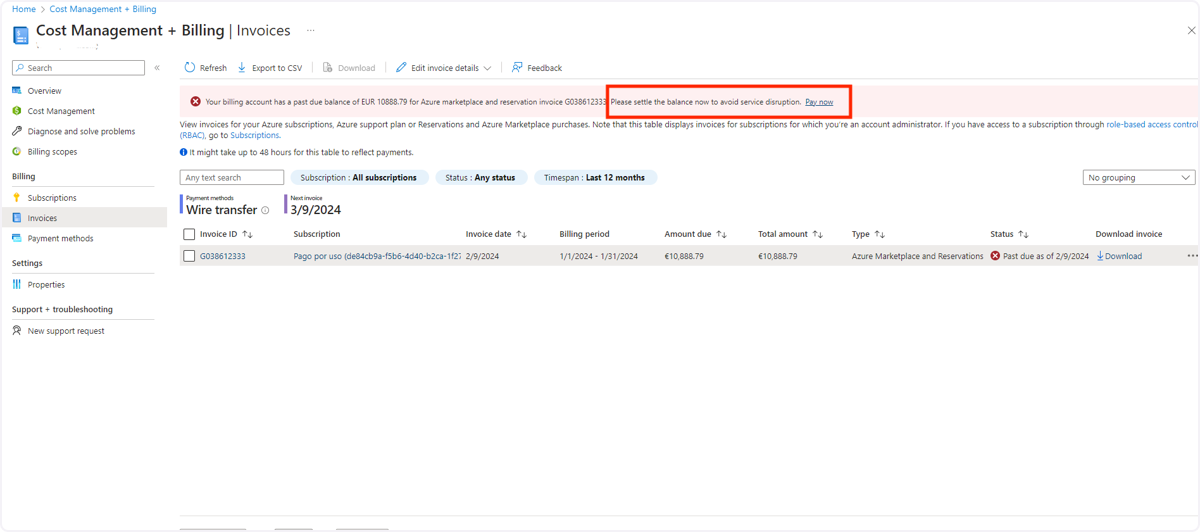
Task: Sort by Status column arrows
Action: pos(1023,234)
